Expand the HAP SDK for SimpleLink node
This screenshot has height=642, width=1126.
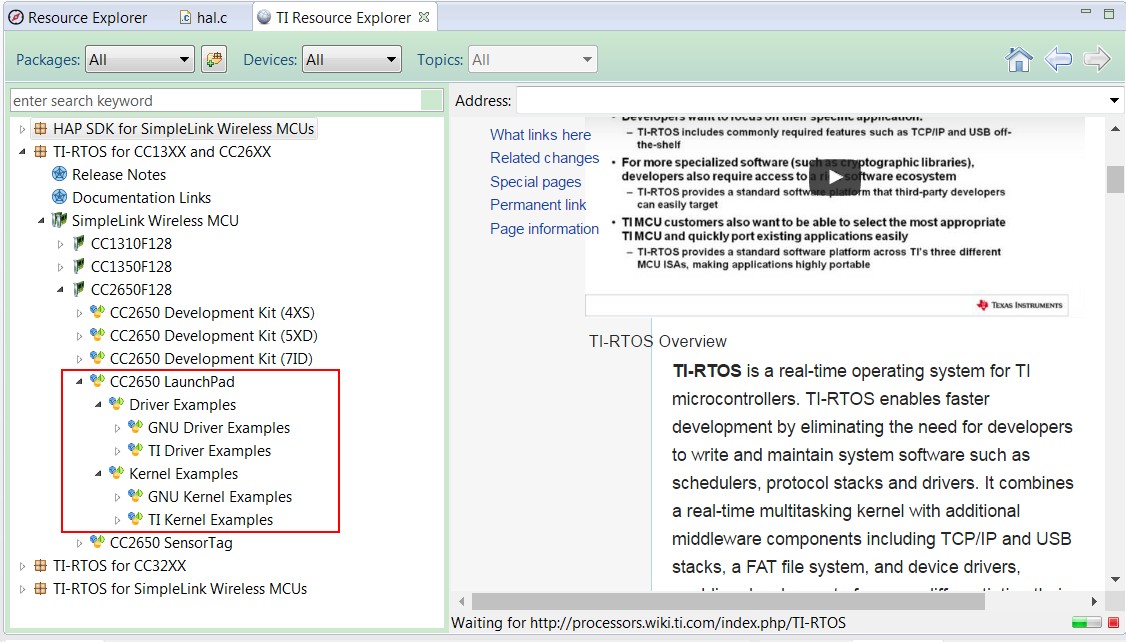(22, 129)
